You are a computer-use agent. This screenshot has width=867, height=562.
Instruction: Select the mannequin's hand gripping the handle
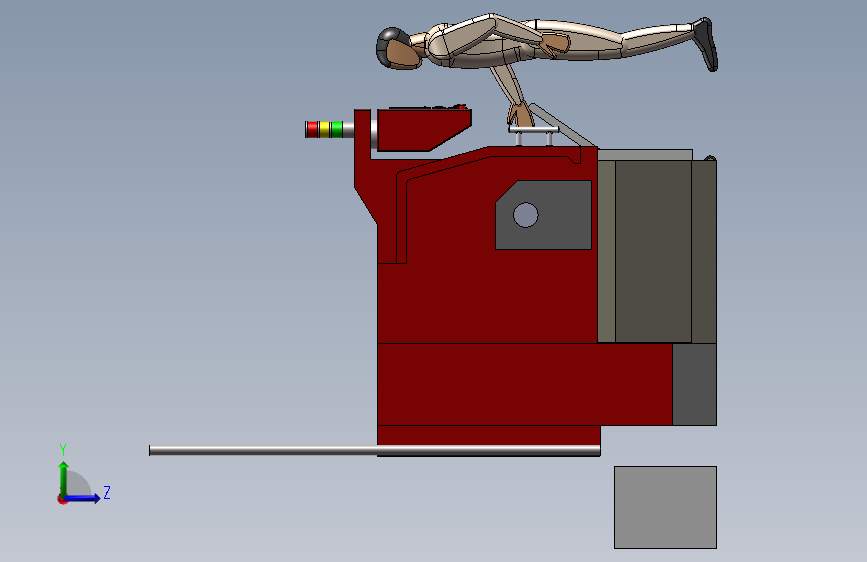(520, 115)
